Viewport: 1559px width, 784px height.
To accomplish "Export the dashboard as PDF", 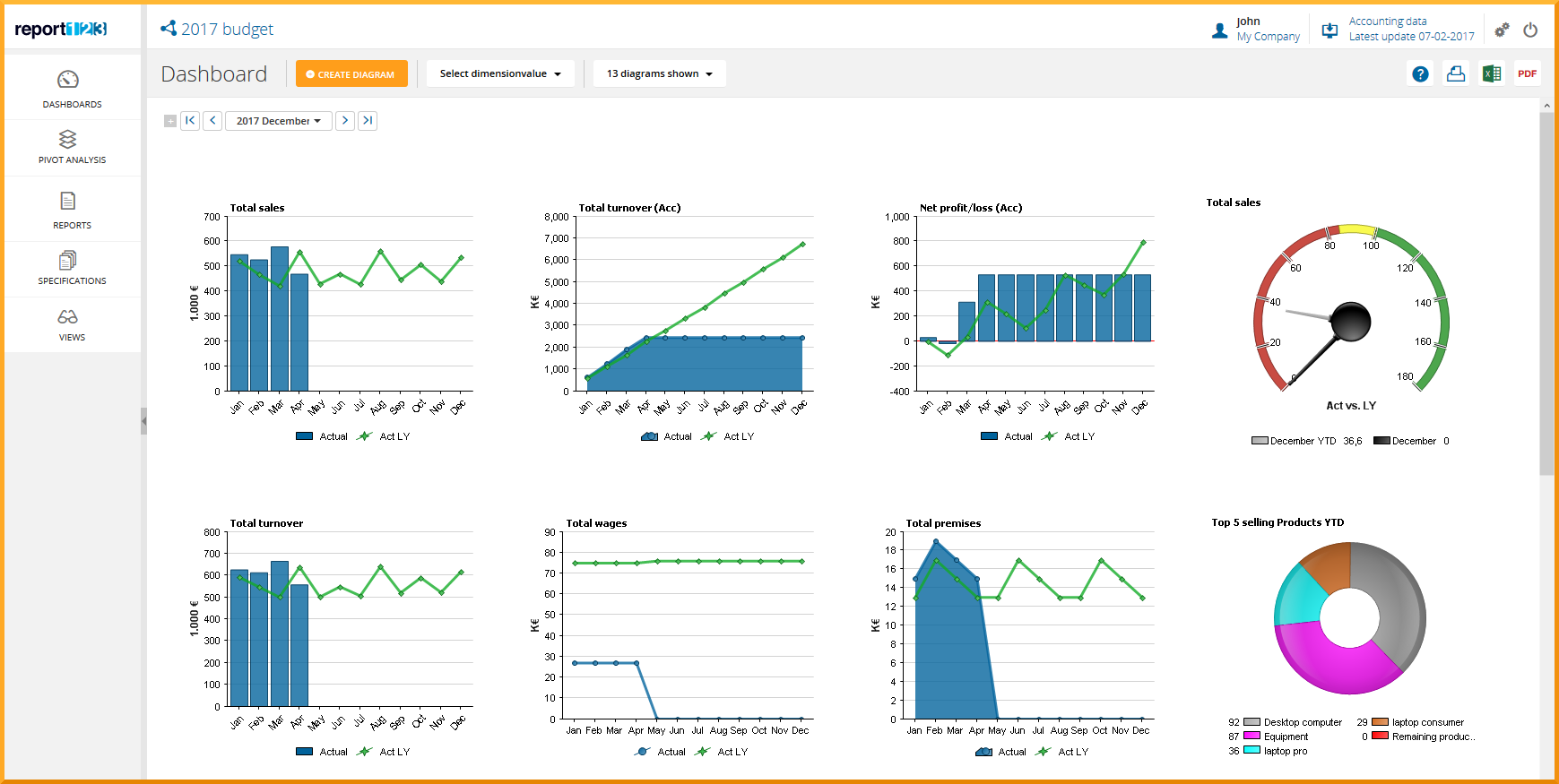I will [x=1527, y=74].
